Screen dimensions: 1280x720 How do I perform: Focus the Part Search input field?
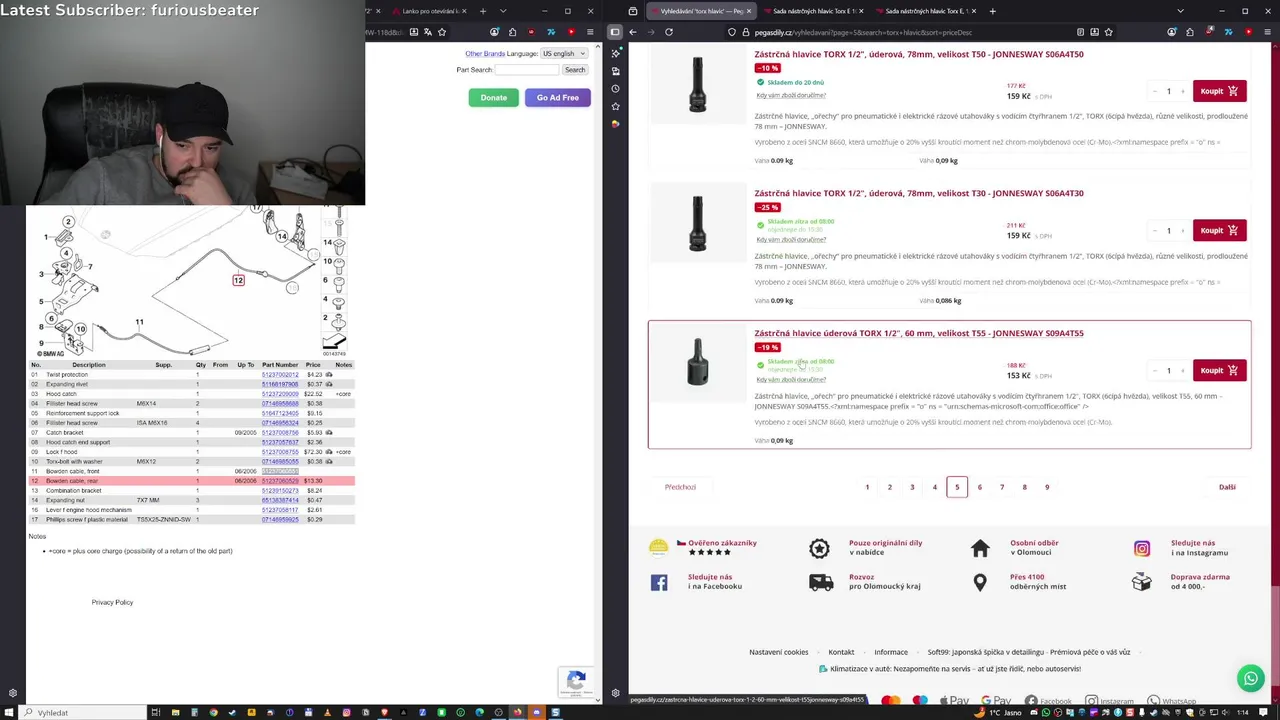[527, 70]
